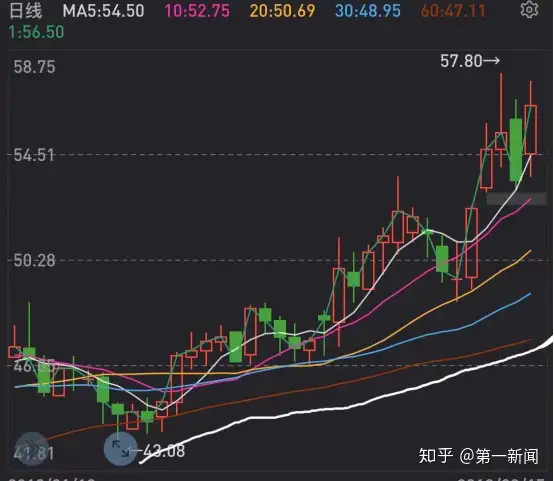Select the last red candlestick on the right

(x=531, y=129)
